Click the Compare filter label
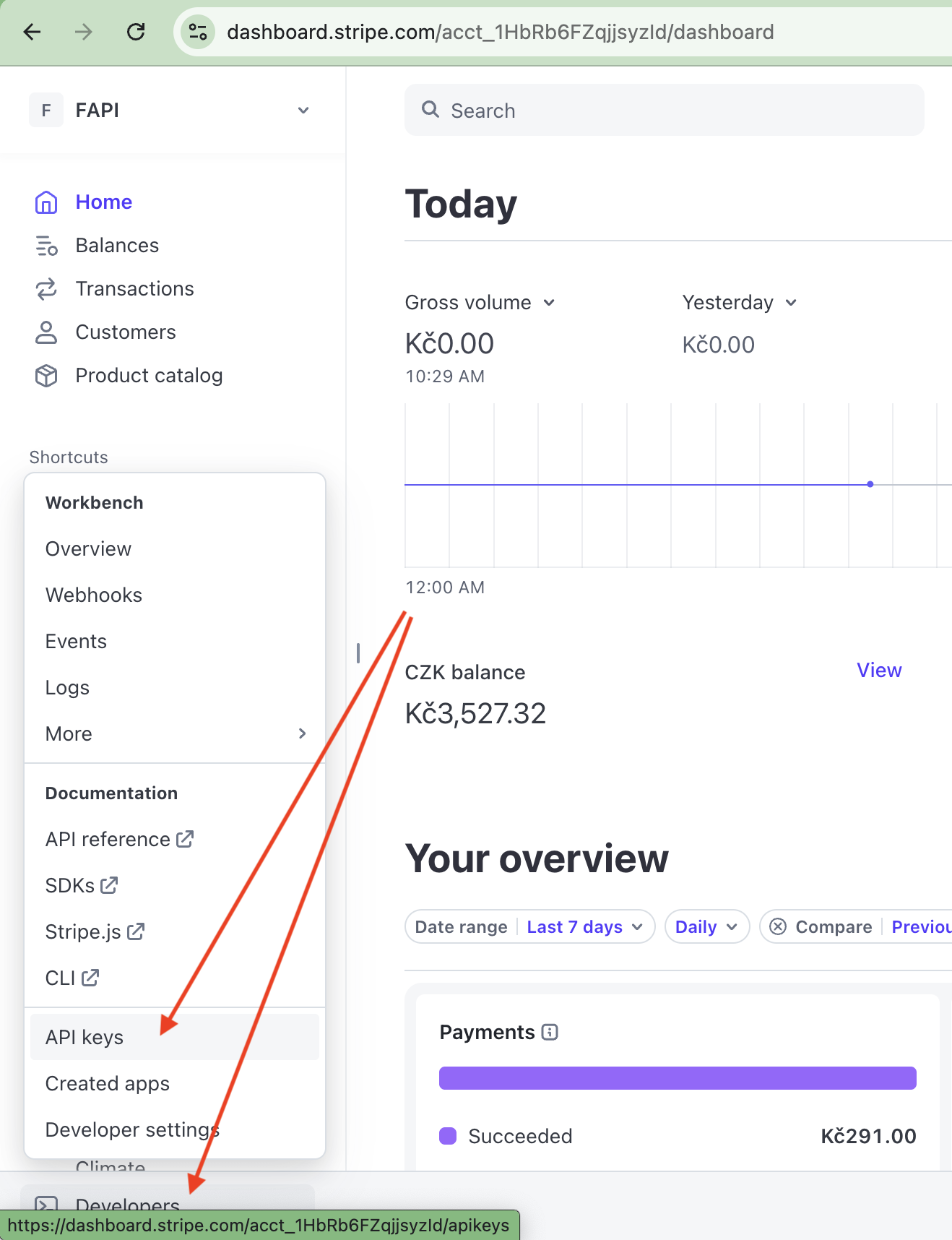The width and height of the screenshot is (952, 1240). click(x=834, y=927)
